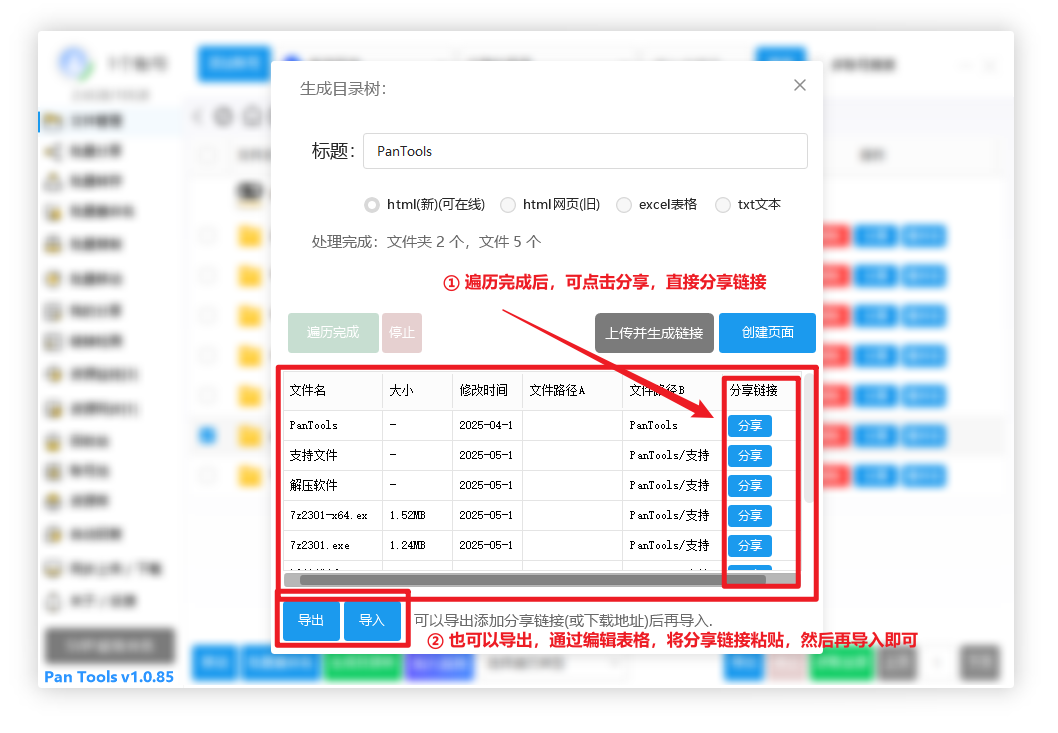Click 分享 next to 7z2301.exe

[x=749, y=546]
